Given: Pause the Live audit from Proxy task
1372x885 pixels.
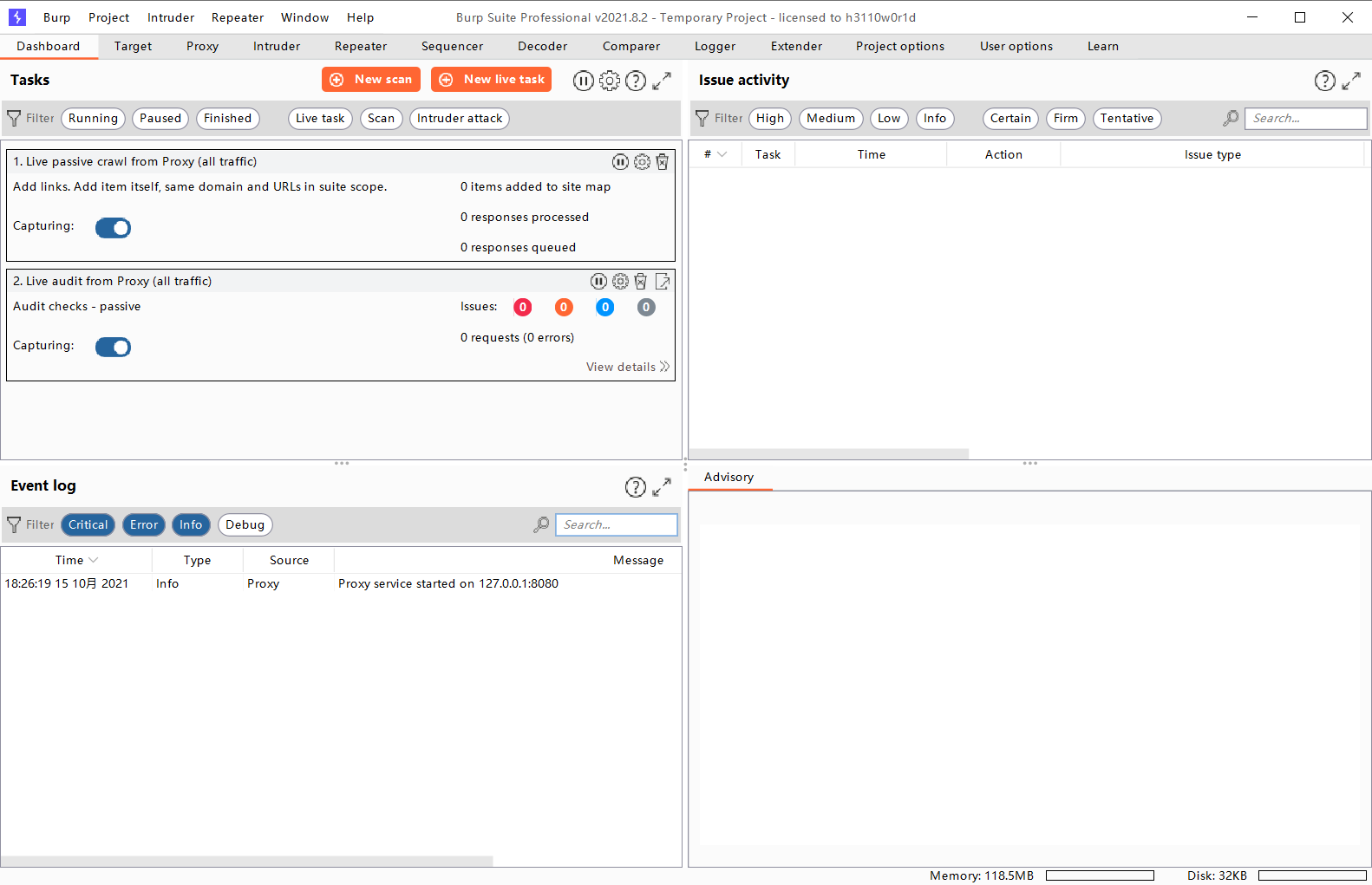Looking at the screenshot, I should click(598, 281).
